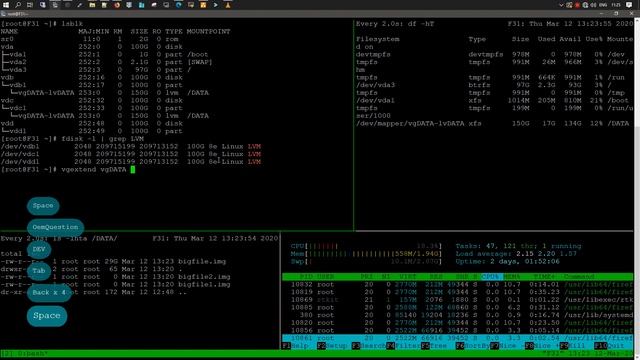The width and height of the screenshot is (640, 360).
Task: Select htop process row with PID 10832
Action: (x=458, y=284)
